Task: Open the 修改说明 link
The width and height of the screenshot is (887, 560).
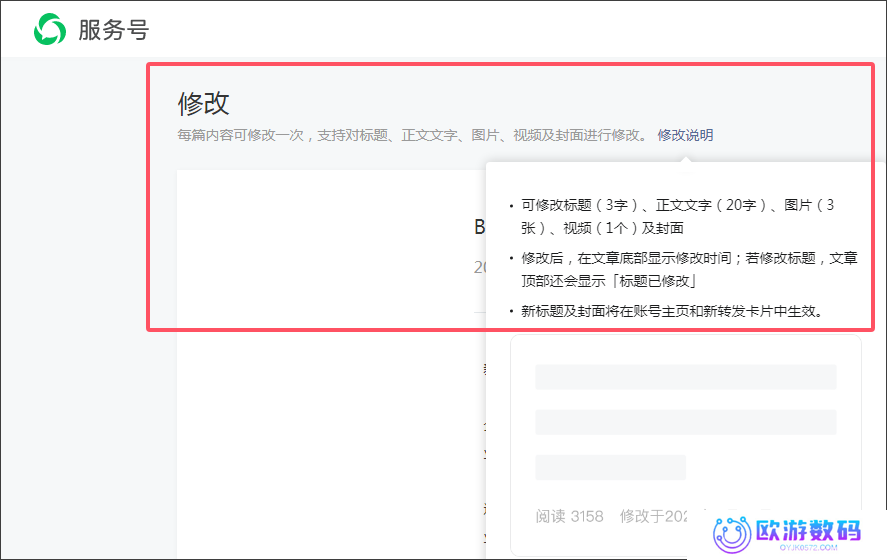Action: 685,135
